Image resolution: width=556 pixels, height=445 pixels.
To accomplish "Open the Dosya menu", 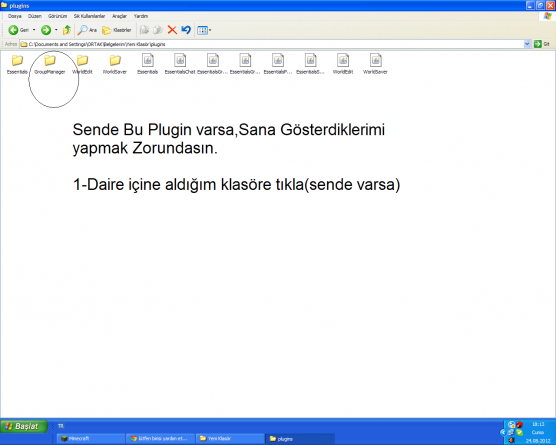I will [15, 16].
